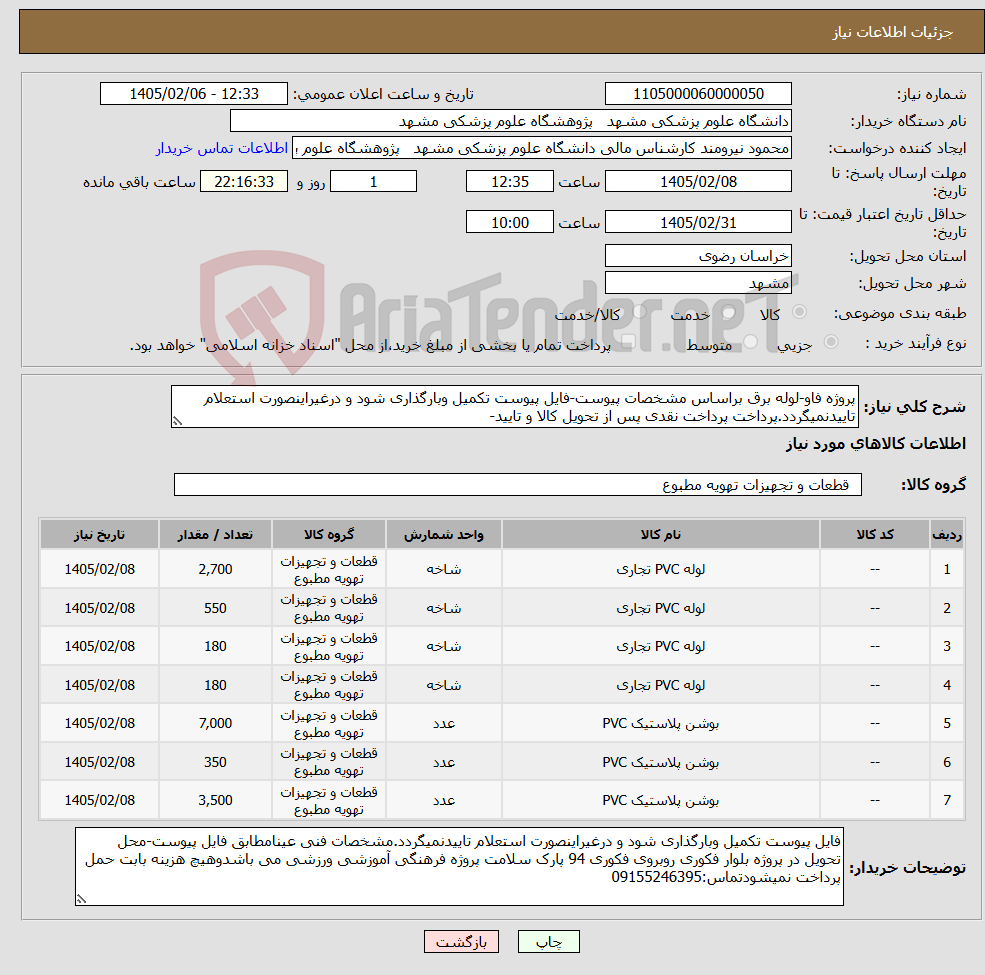
Task: Click the delivery city field مشهد
Action: click(x=698, y=283)
